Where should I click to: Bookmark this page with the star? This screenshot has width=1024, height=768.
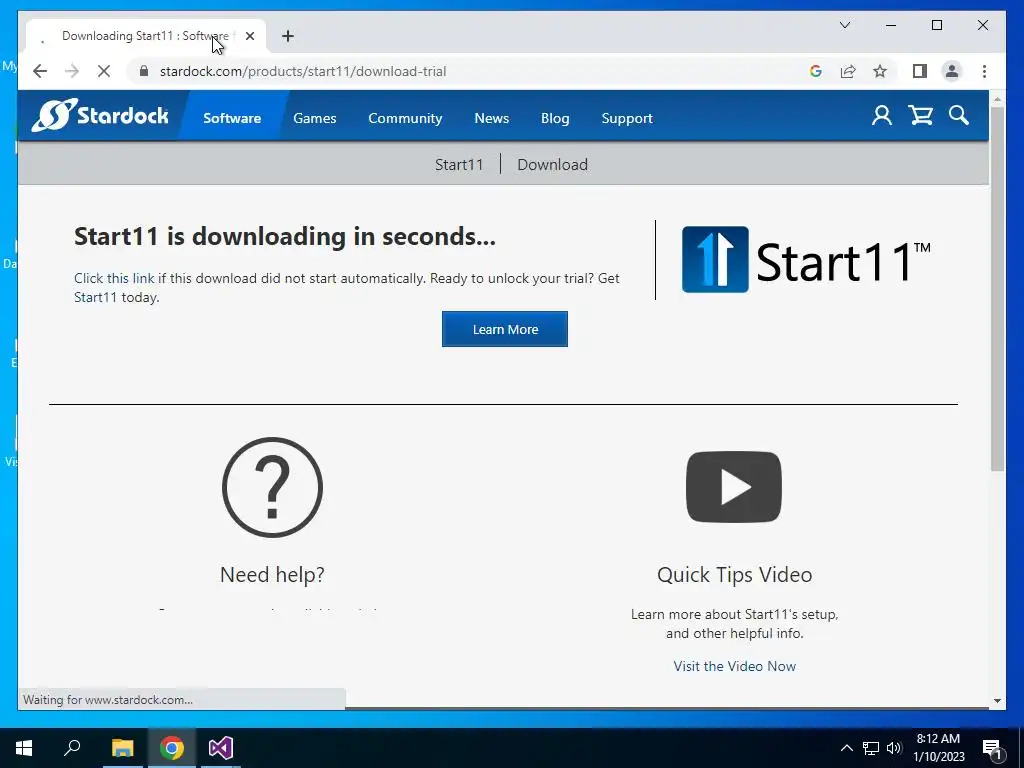pyautogui.click(x=880, y=71)
